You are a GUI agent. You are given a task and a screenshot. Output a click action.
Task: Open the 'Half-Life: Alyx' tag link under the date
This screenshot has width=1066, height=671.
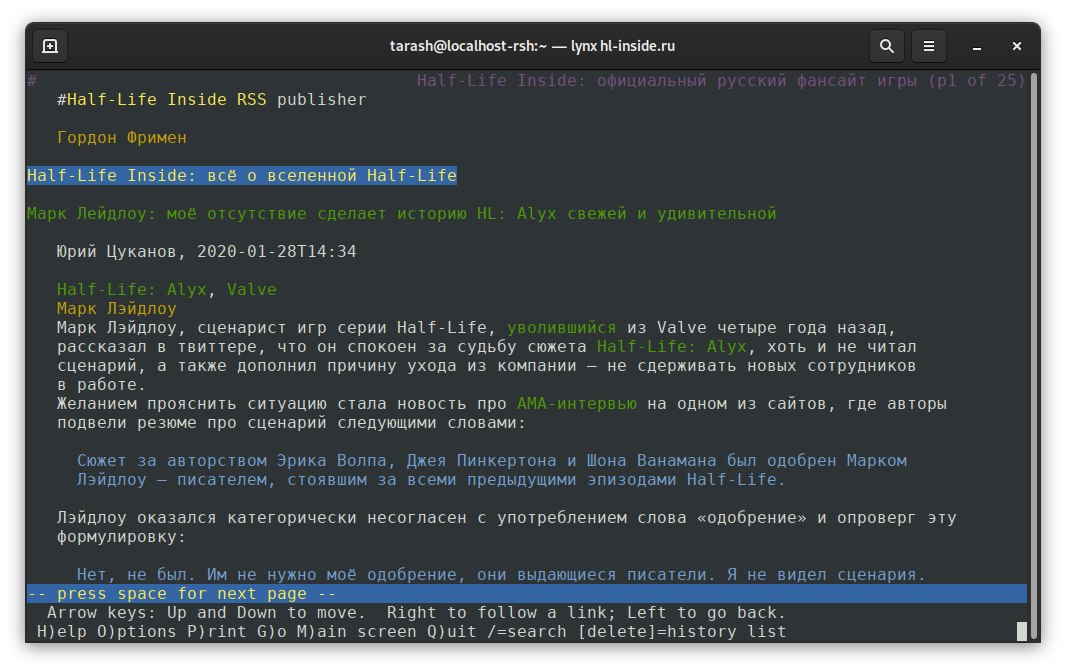click(x=132, y=290)
